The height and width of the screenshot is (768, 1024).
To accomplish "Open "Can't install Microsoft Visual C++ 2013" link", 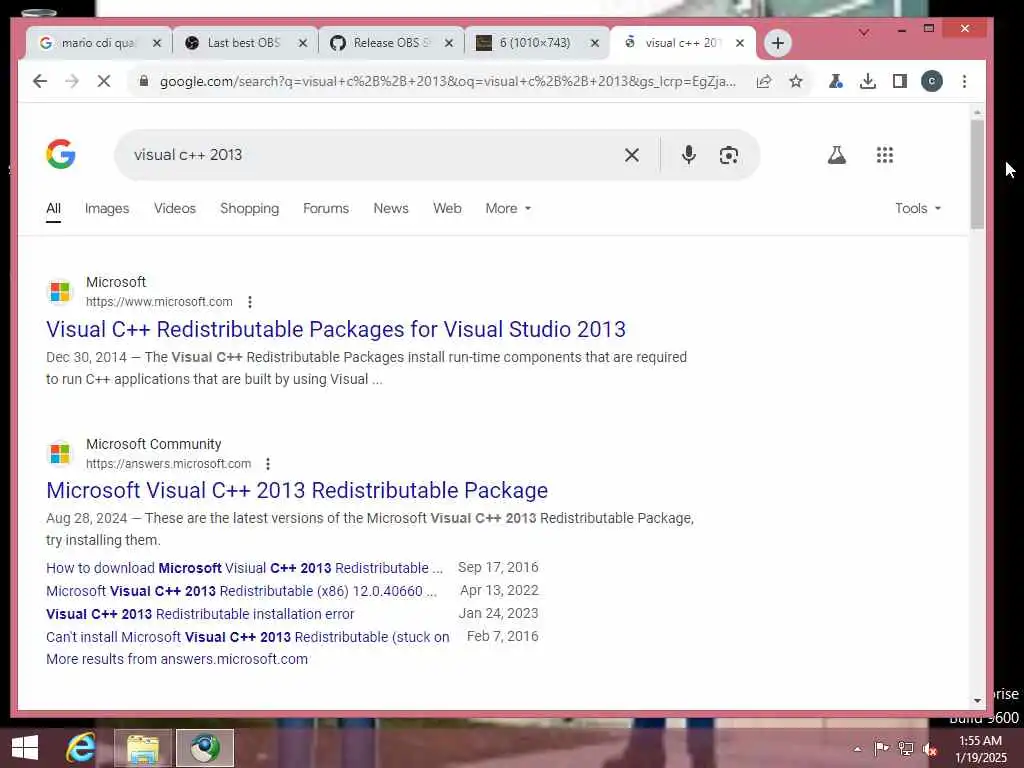I will pos(248,637).
